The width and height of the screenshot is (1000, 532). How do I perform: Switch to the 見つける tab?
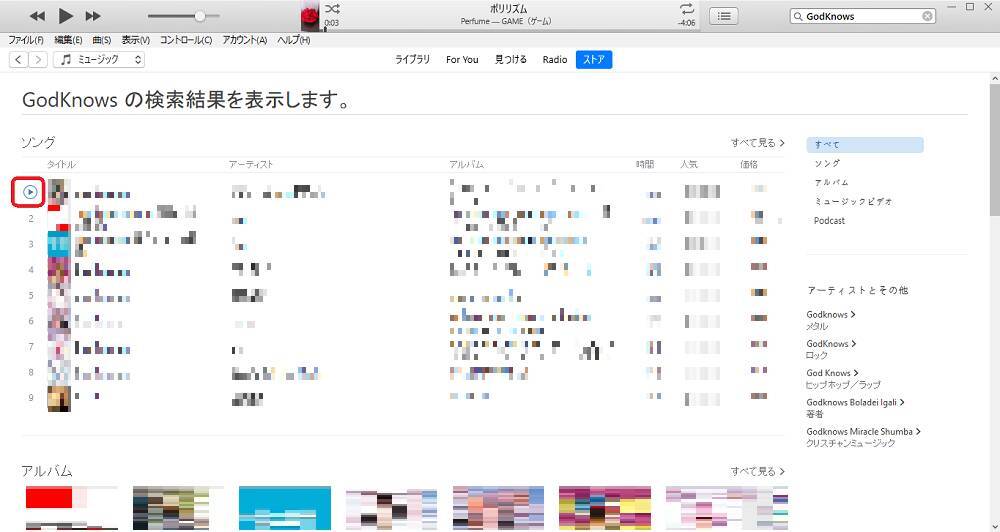coord(511,59)
